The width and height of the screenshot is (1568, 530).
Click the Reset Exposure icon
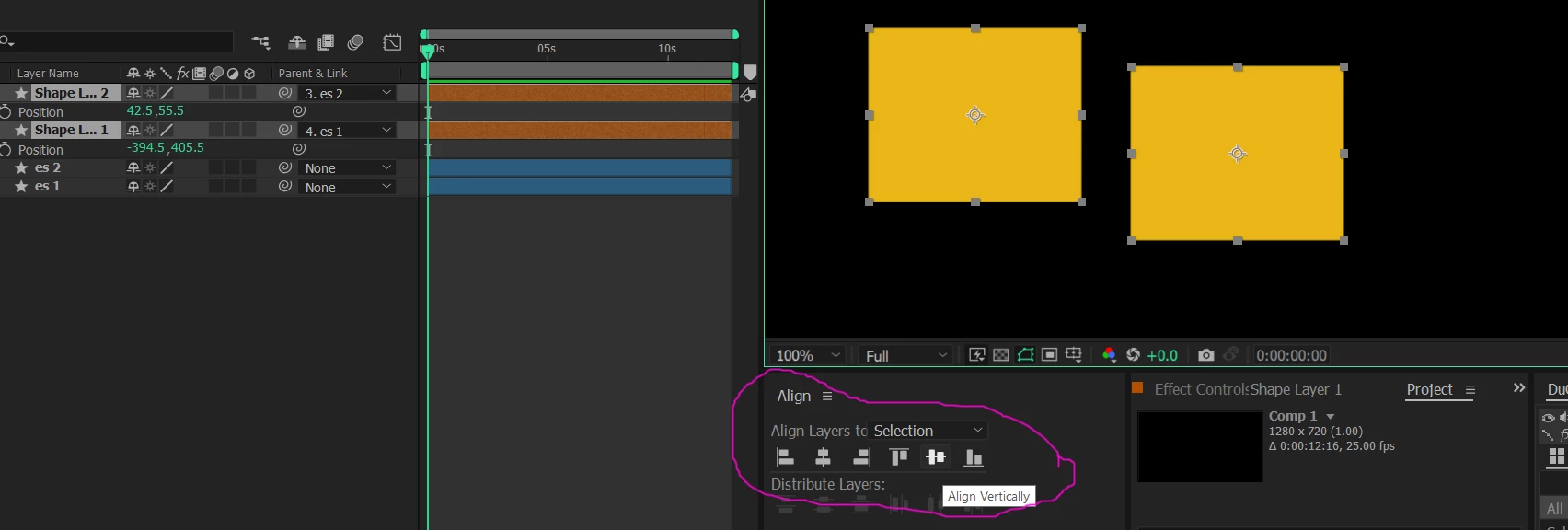click(1133, 355)
